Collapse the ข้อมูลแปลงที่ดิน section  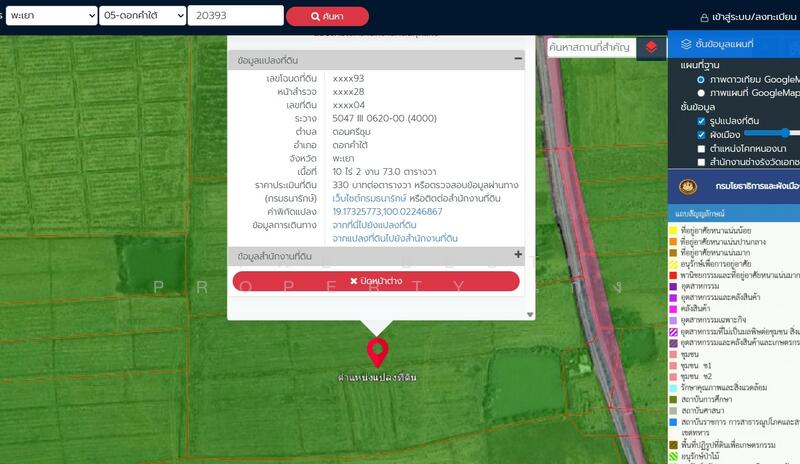coord(517,59)
